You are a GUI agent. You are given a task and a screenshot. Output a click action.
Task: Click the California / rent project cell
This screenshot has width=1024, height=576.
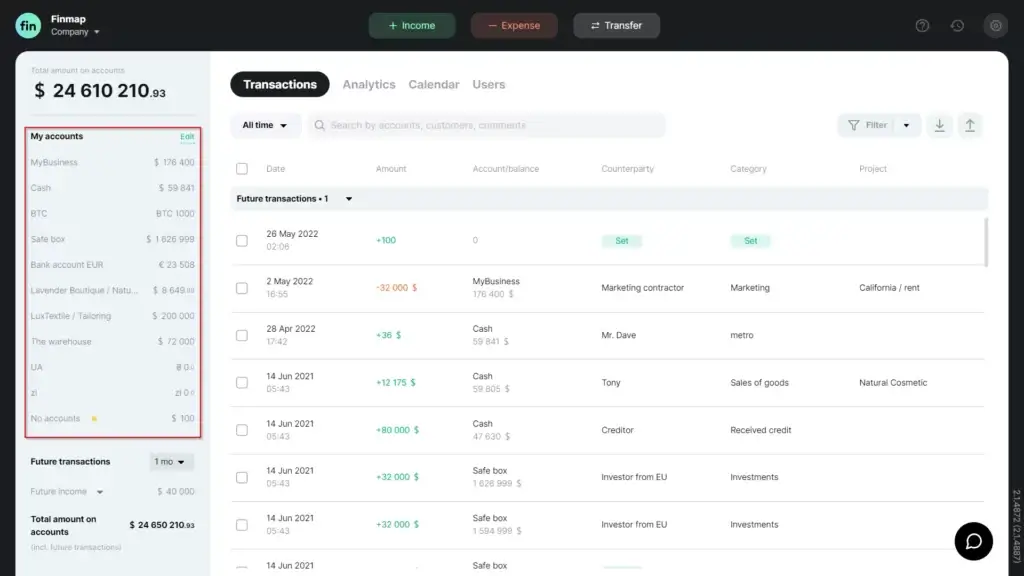889,288
